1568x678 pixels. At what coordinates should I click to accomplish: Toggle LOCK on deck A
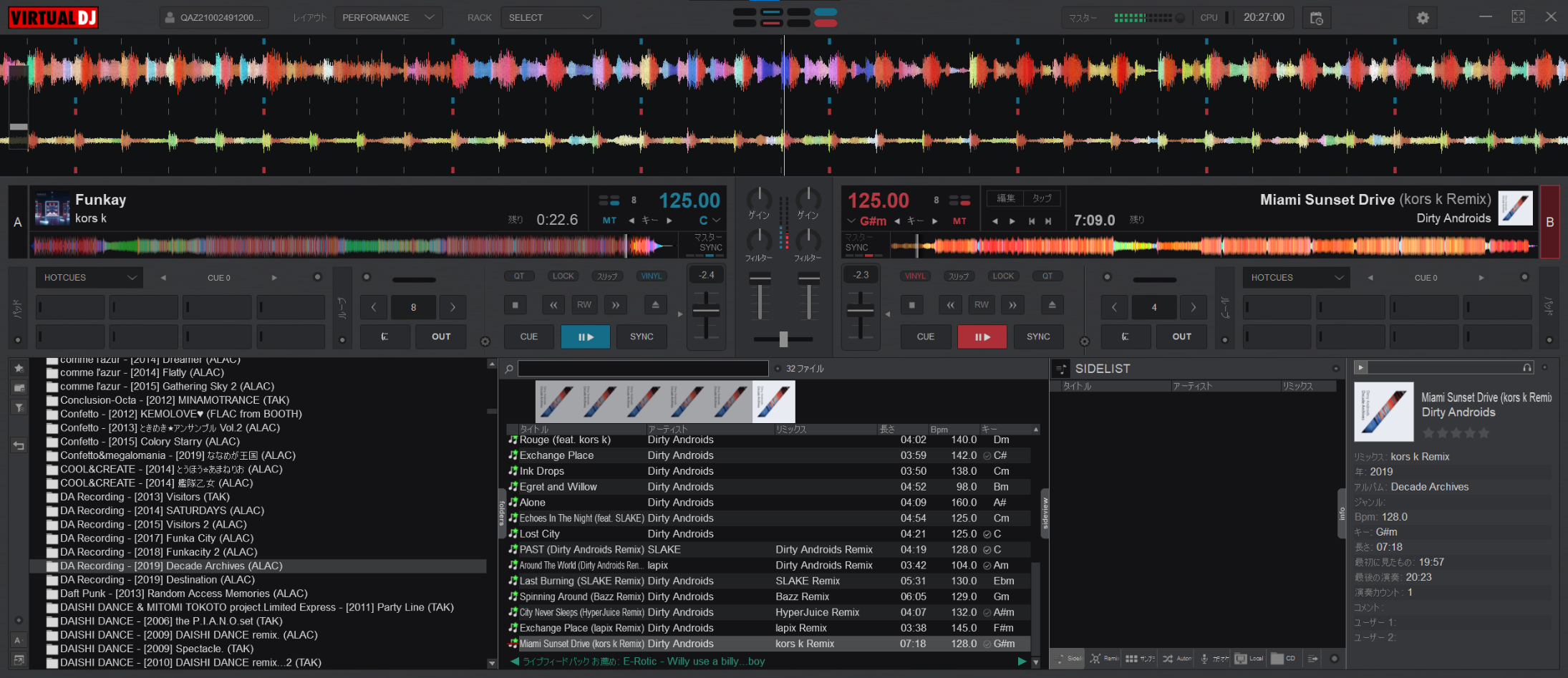click(563, 276)
